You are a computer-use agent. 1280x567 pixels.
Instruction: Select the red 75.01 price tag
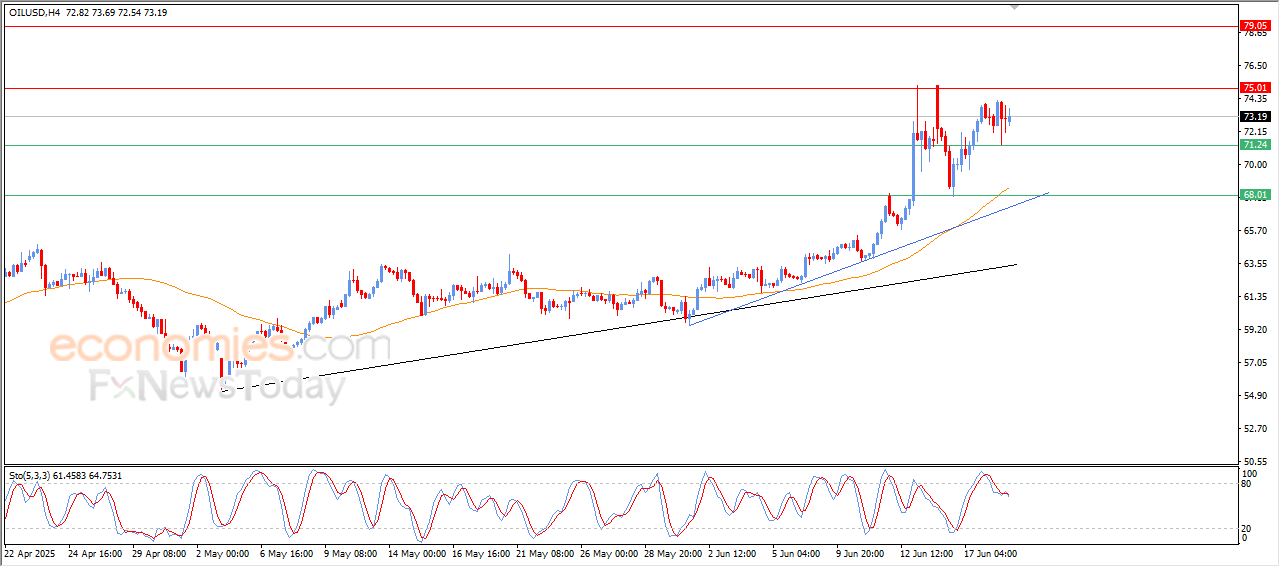[x=1254, y=88]
